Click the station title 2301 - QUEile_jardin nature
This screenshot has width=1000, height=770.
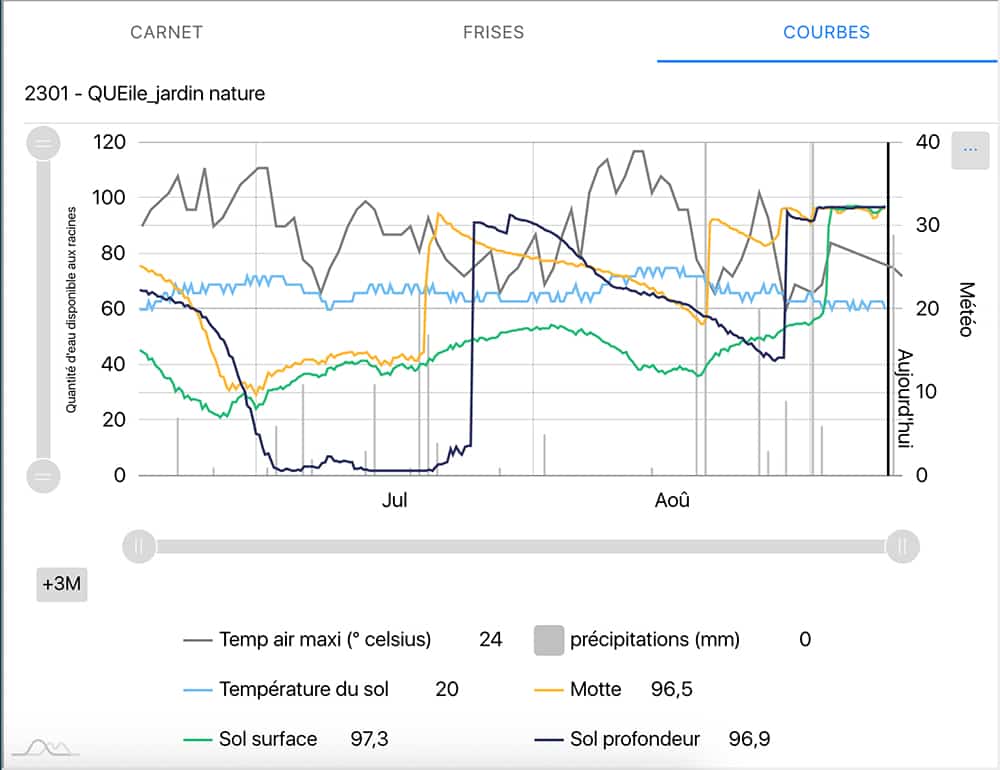145,94
